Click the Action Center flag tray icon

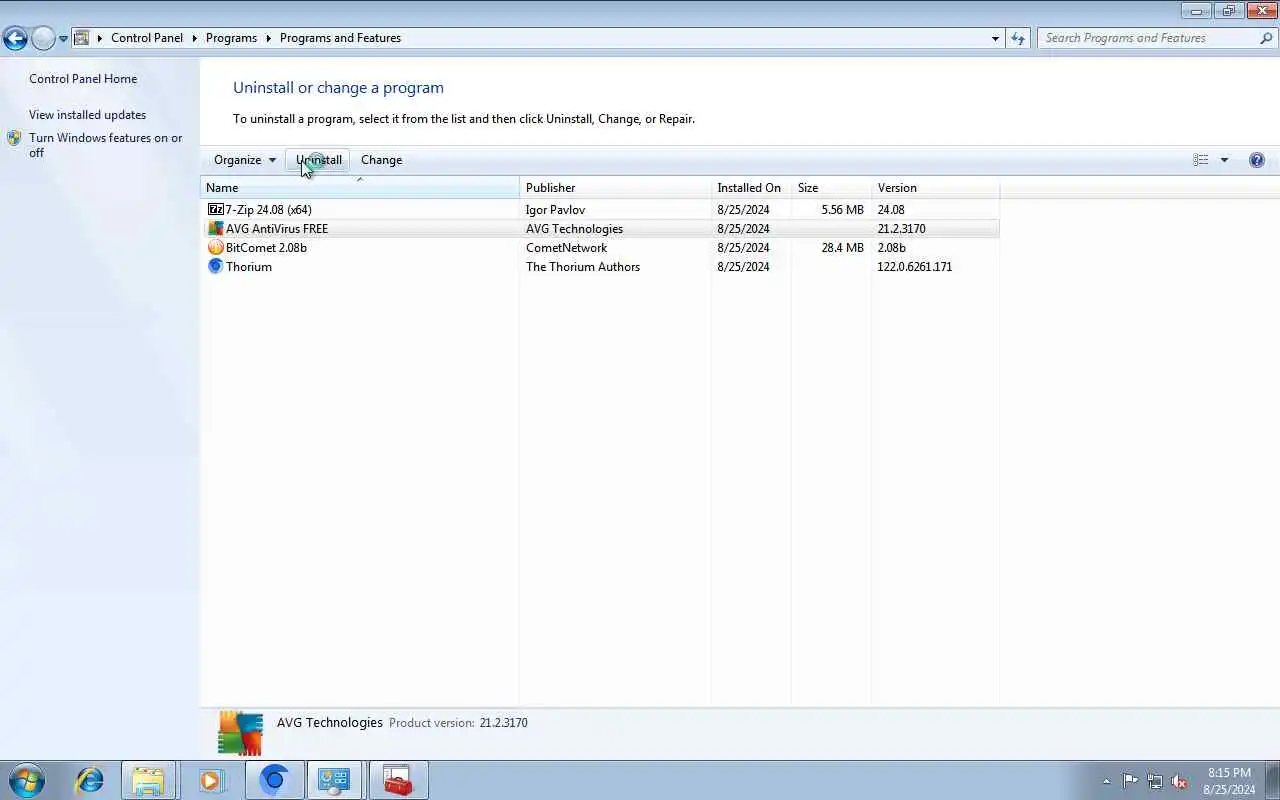(1130, 782)
